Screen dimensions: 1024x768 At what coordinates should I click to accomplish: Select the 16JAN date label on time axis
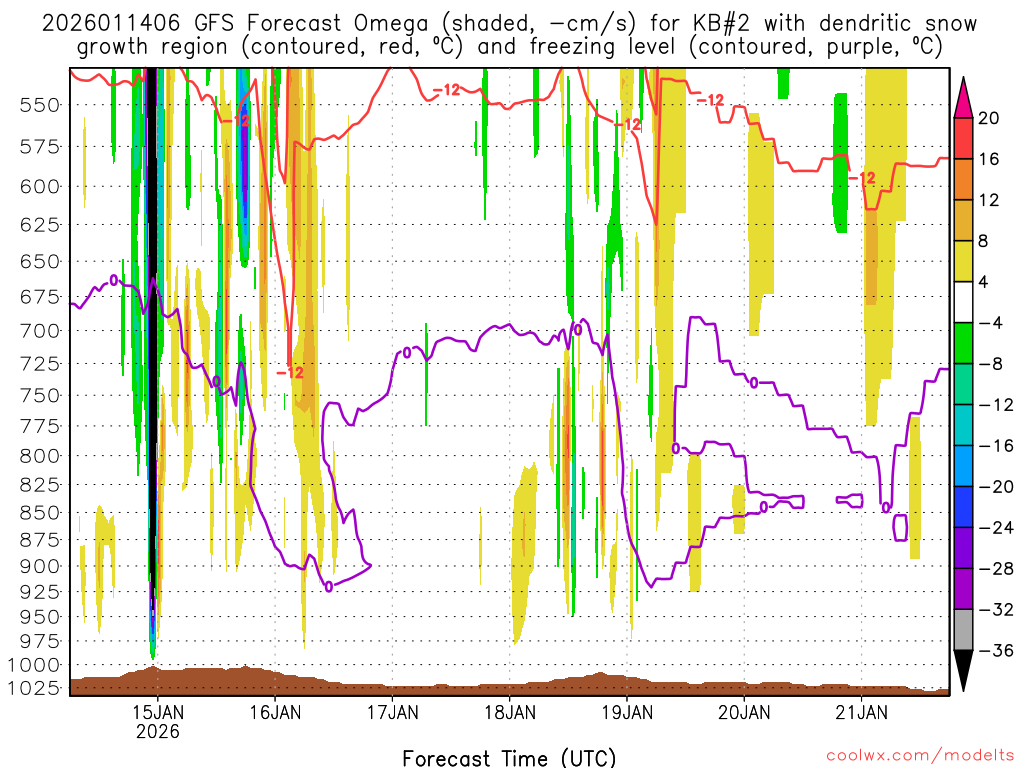pyautogui.click(x=275, y=712)
